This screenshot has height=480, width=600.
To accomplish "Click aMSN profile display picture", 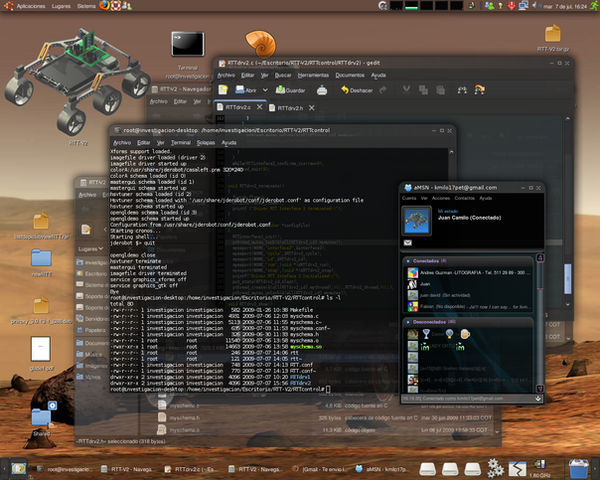I will tap(416, 220).
